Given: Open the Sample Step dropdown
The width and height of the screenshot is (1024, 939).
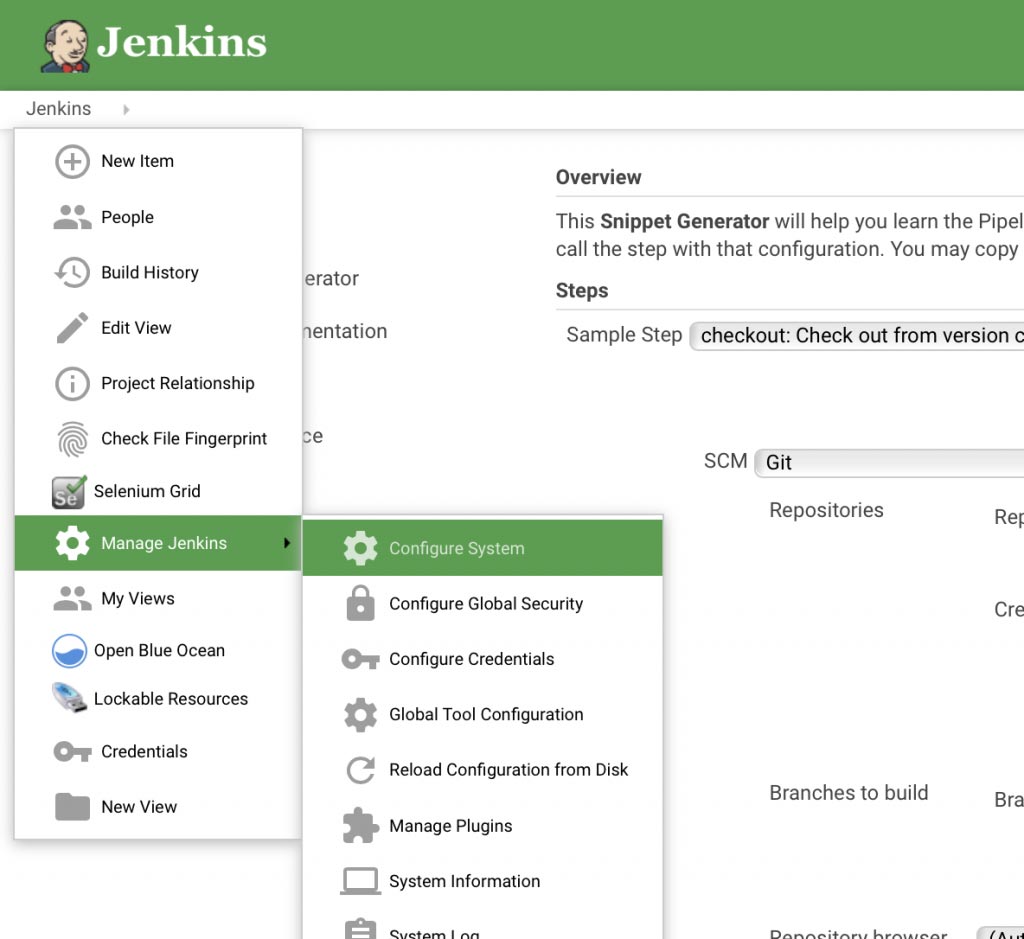Looking at the screenshot, I should tap(856, 336).
